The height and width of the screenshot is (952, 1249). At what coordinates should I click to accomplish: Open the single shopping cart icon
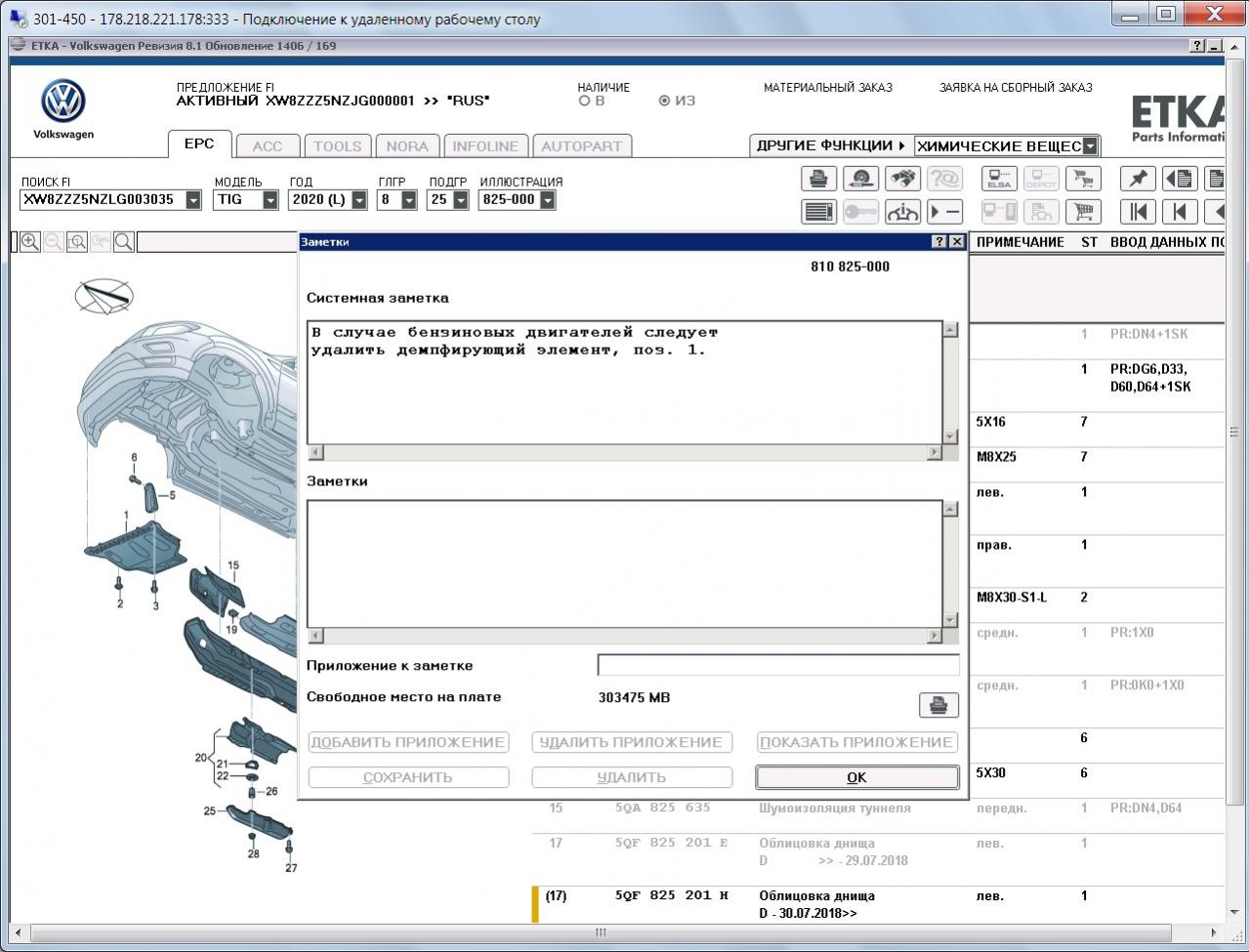click(1083, 212)
